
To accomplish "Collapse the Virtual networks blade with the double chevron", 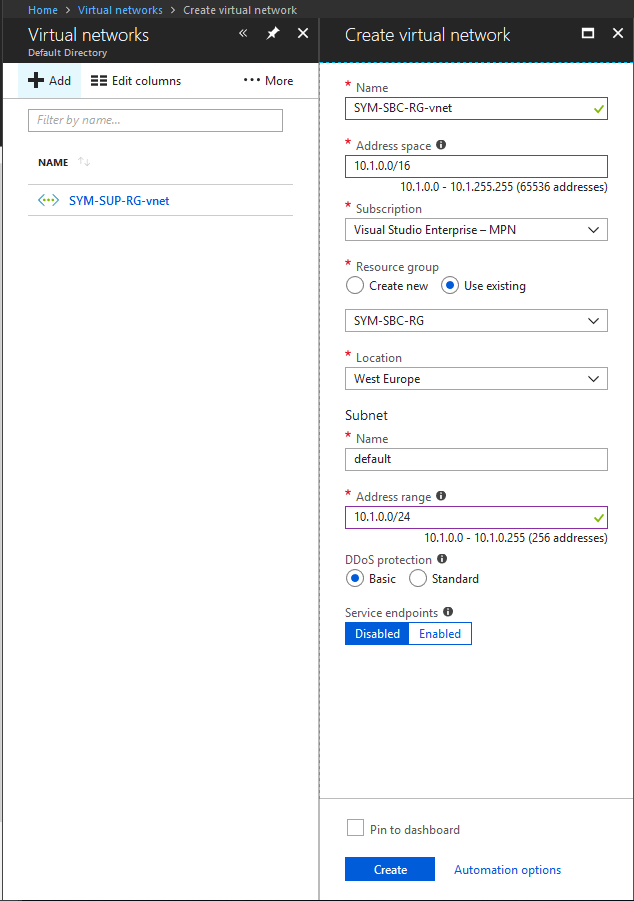I will coord(243,33).
